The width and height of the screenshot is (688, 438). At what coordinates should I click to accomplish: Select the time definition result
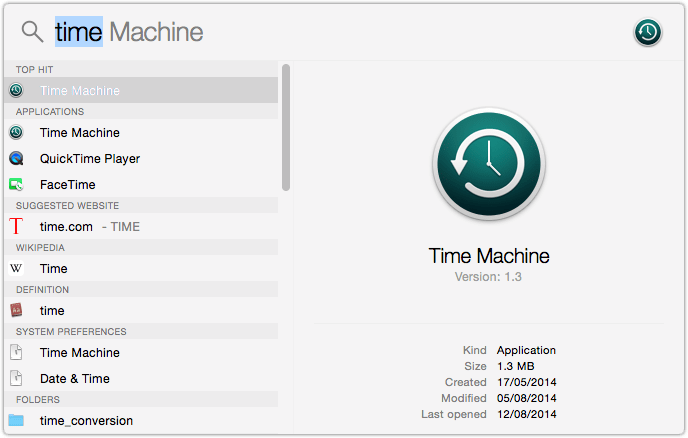pyautogui.click(x=141, y=311)
